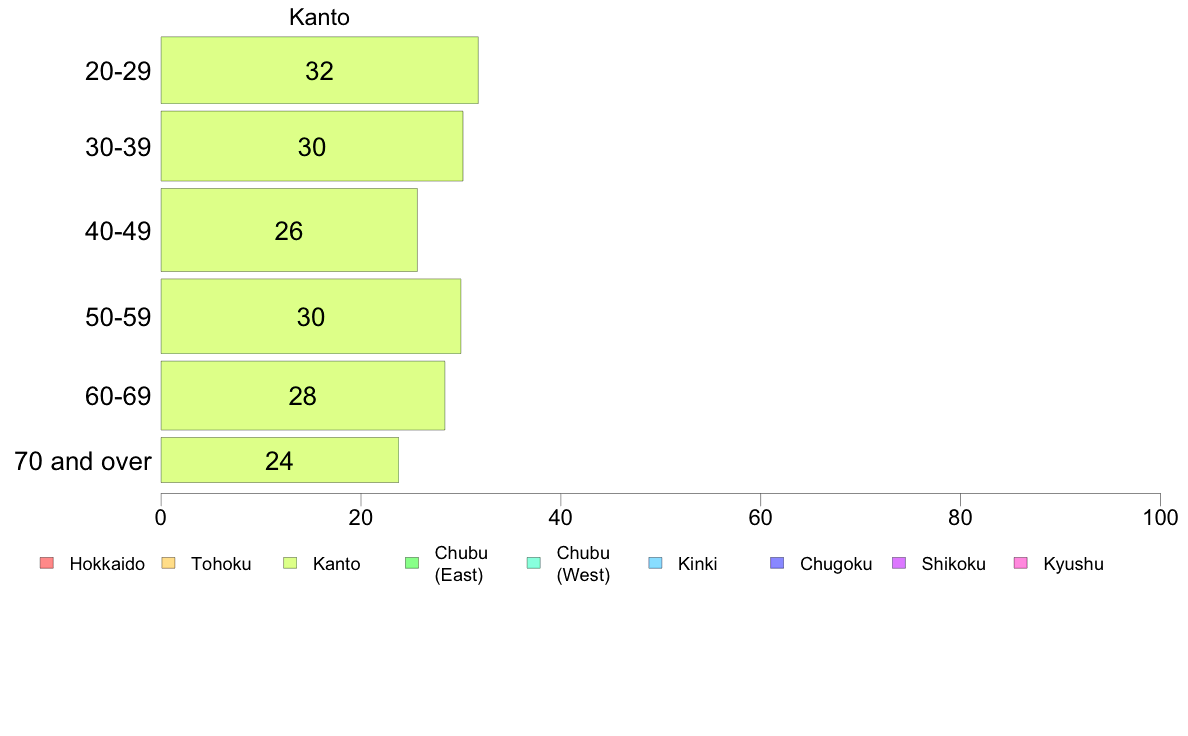Select the 70 and over bar
The height and width of the screenshot is (736, 1188).
[x=280, y=460]
